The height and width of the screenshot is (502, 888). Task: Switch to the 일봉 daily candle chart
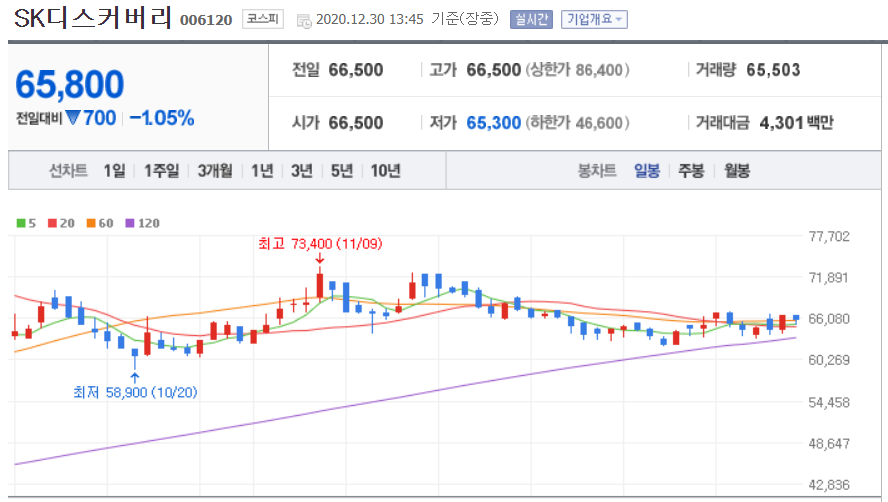[x=647, y=170]
